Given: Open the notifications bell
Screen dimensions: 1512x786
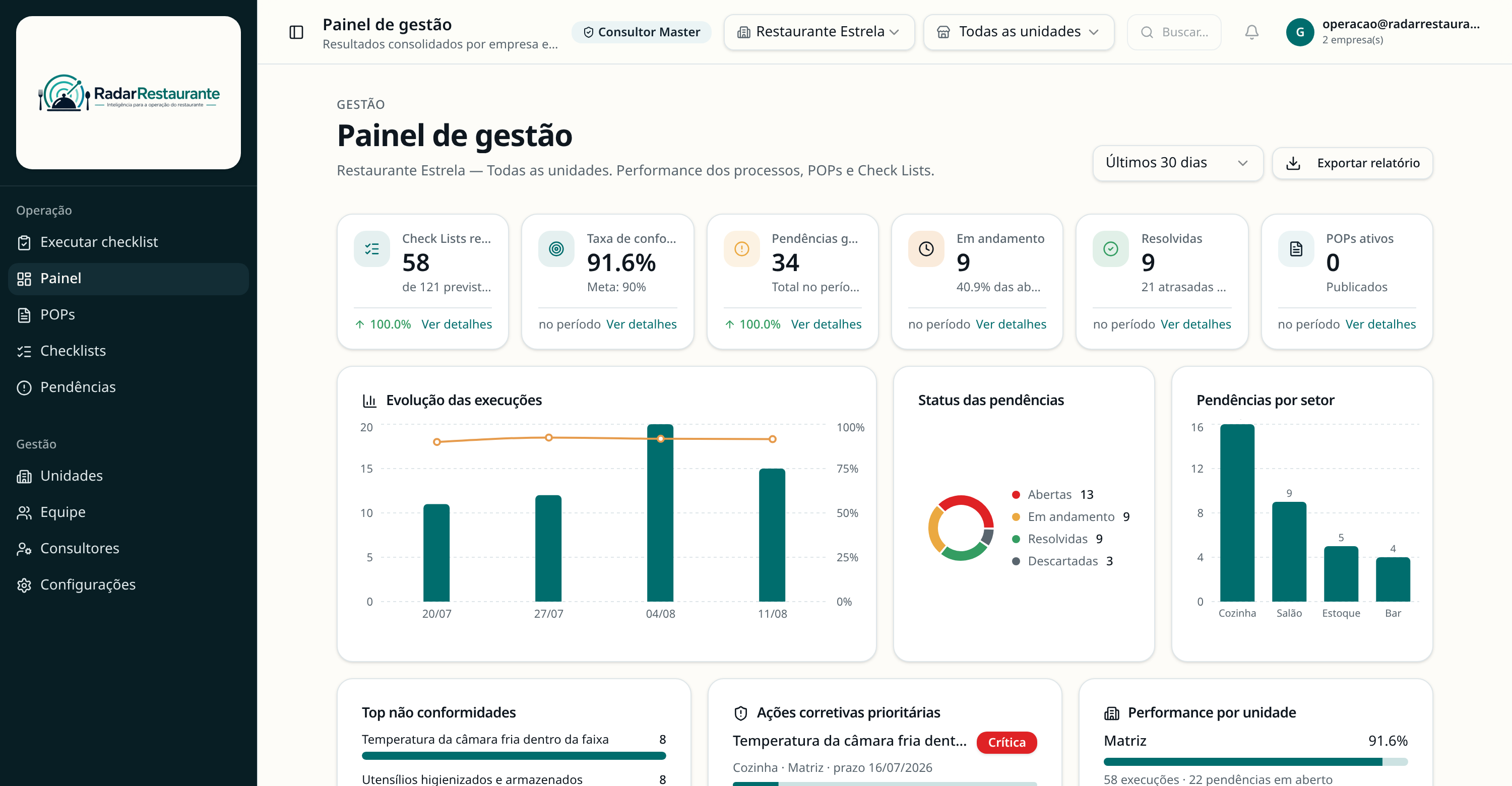Looking at the screenshot, I should 1251,32.
